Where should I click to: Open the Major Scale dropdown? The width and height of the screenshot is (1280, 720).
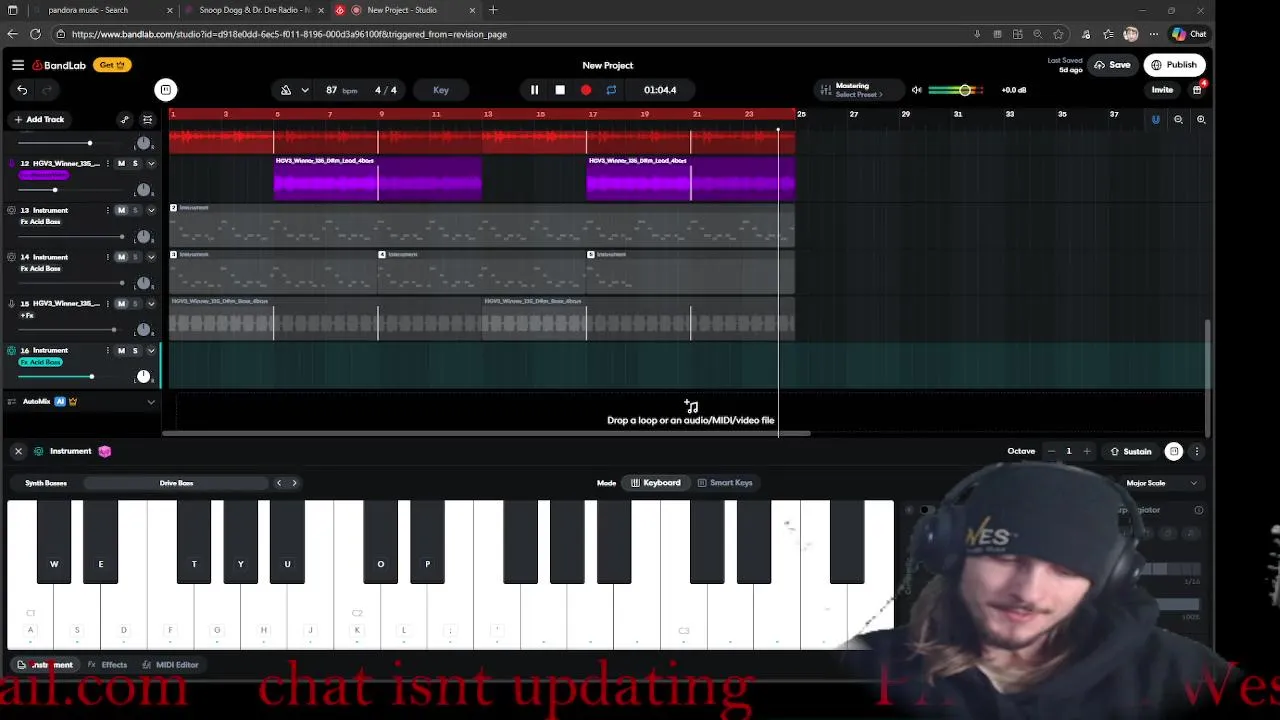point(1162,483)
